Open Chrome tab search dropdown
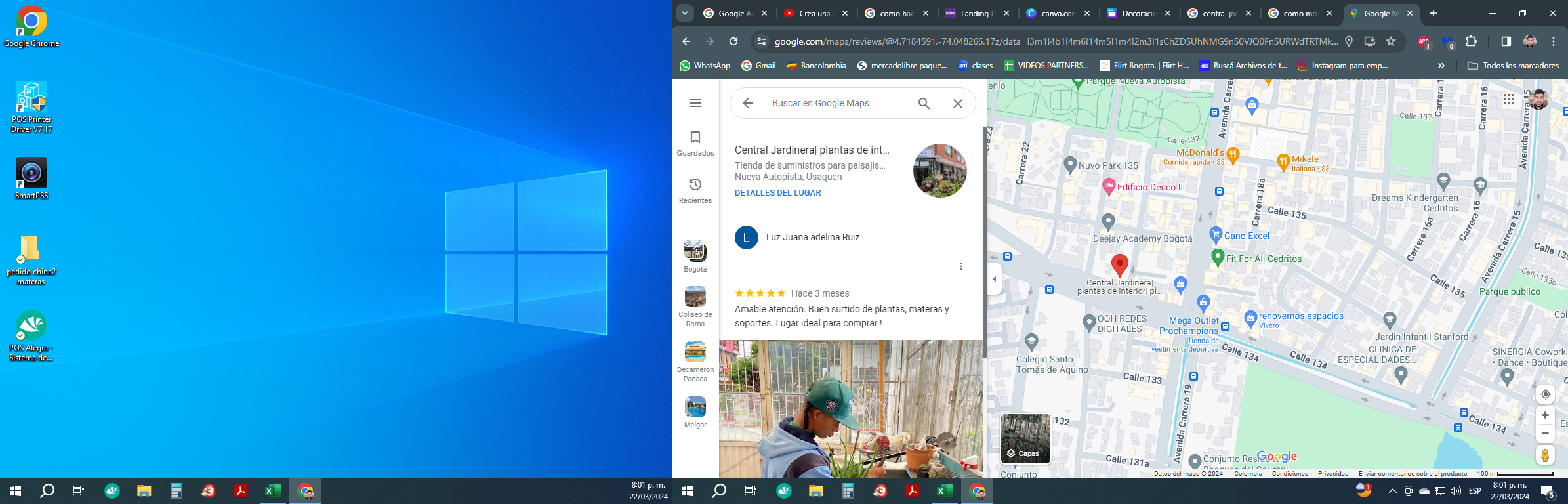The width and height of the screenshot is (1568, 504). pyautogui.click(x=685, y=13)
